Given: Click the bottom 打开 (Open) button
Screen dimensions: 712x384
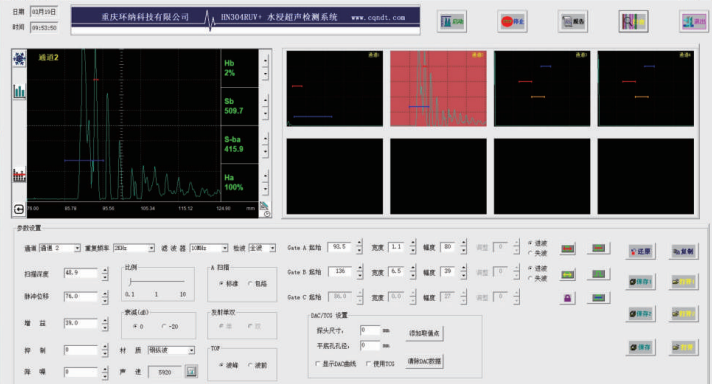Looking at the screenshot, I should coord(683,347).
